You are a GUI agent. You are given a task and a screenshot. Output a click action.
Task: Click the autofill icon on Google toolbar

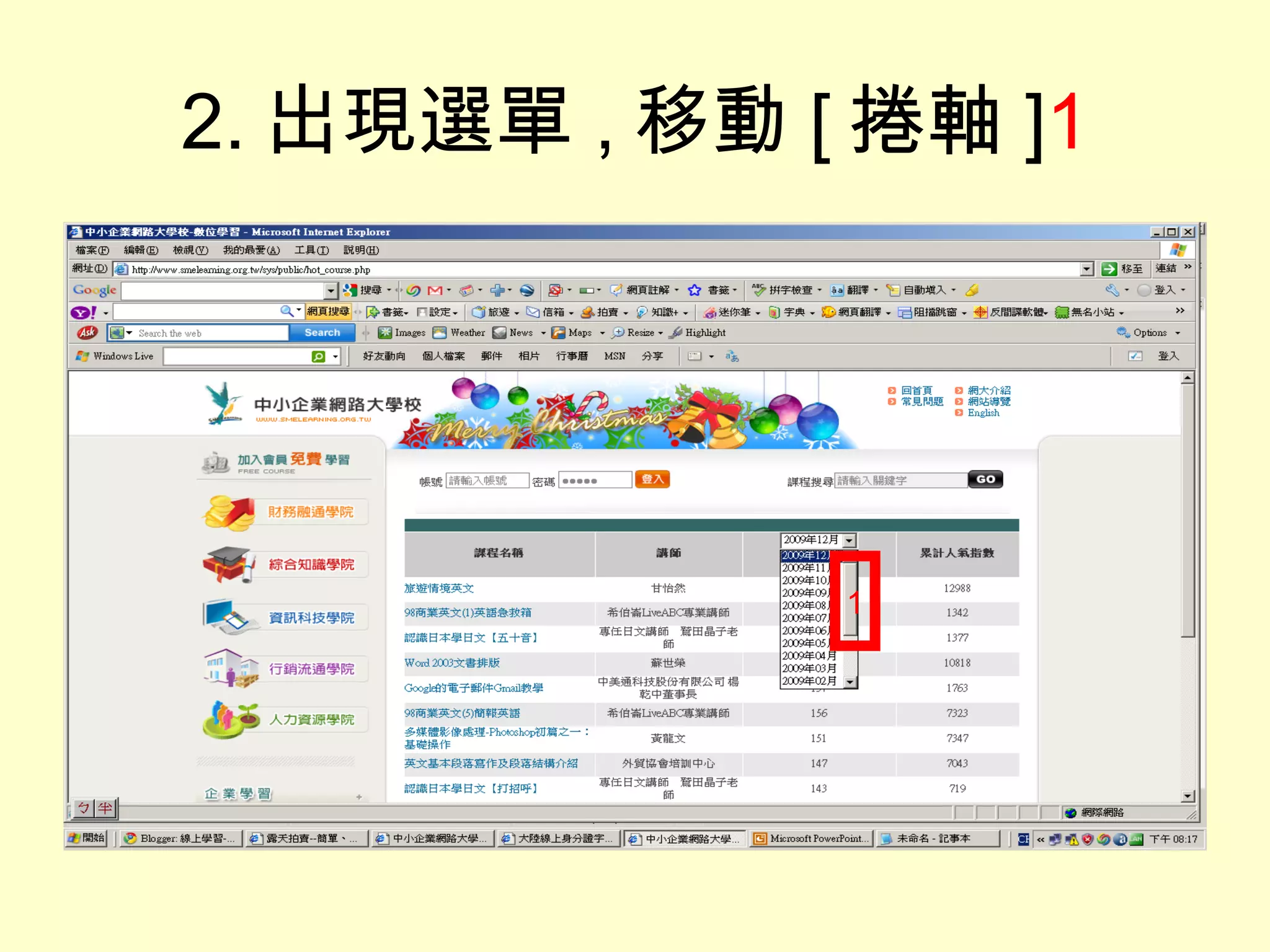893,290
